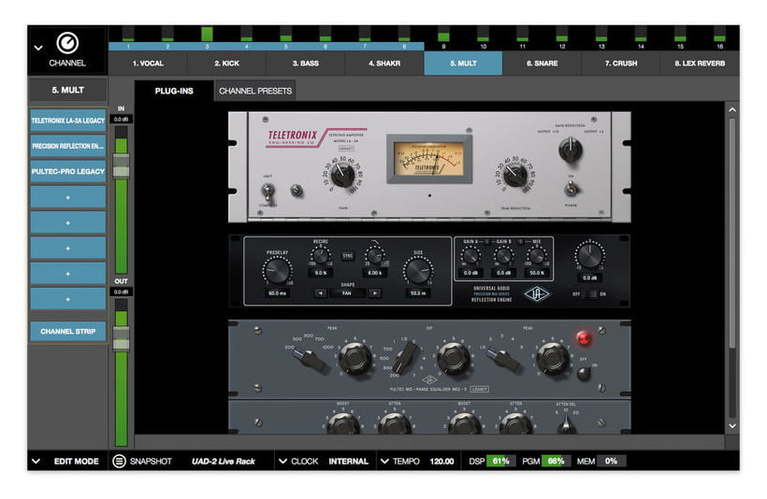Toggle the LA-2A Power switch

pos(570,188)
